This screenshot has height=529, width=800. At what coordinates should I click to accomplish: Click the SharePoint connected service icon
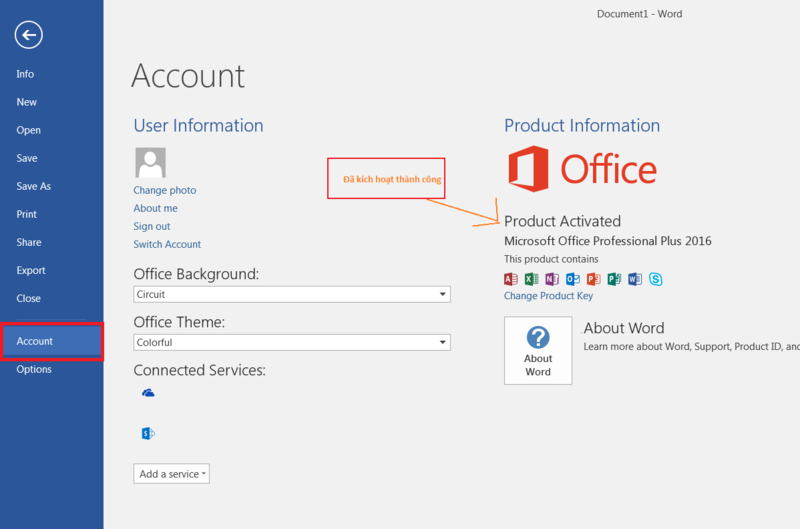[x=148, y=433]
